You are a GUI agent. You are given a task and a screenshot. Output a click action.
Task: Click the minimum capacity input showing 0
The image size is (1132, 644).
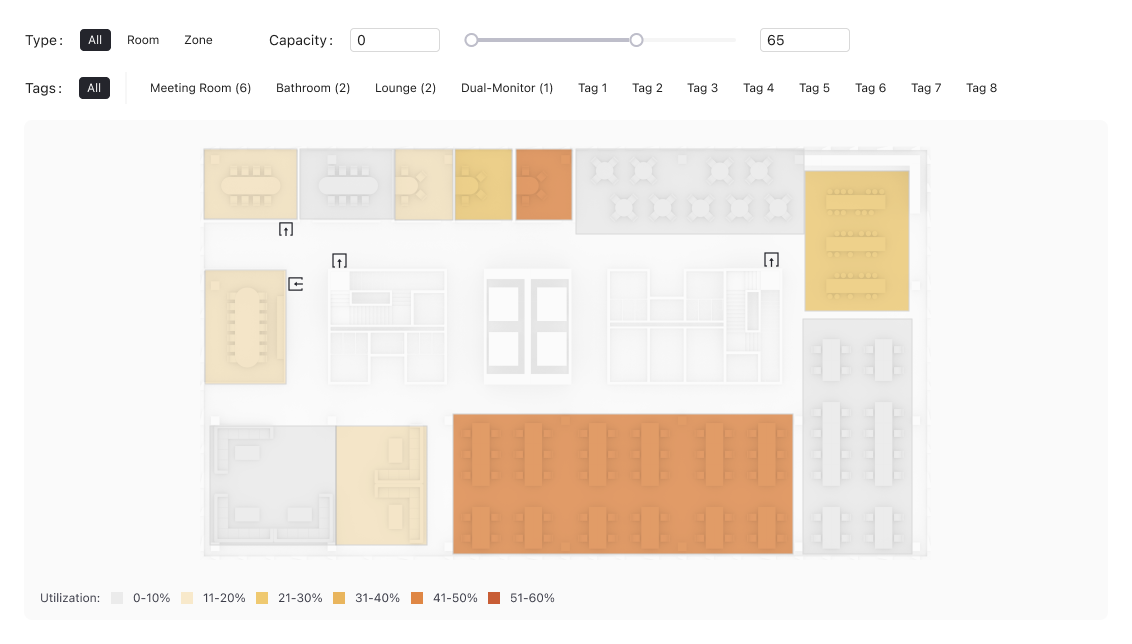click(394, 40)
